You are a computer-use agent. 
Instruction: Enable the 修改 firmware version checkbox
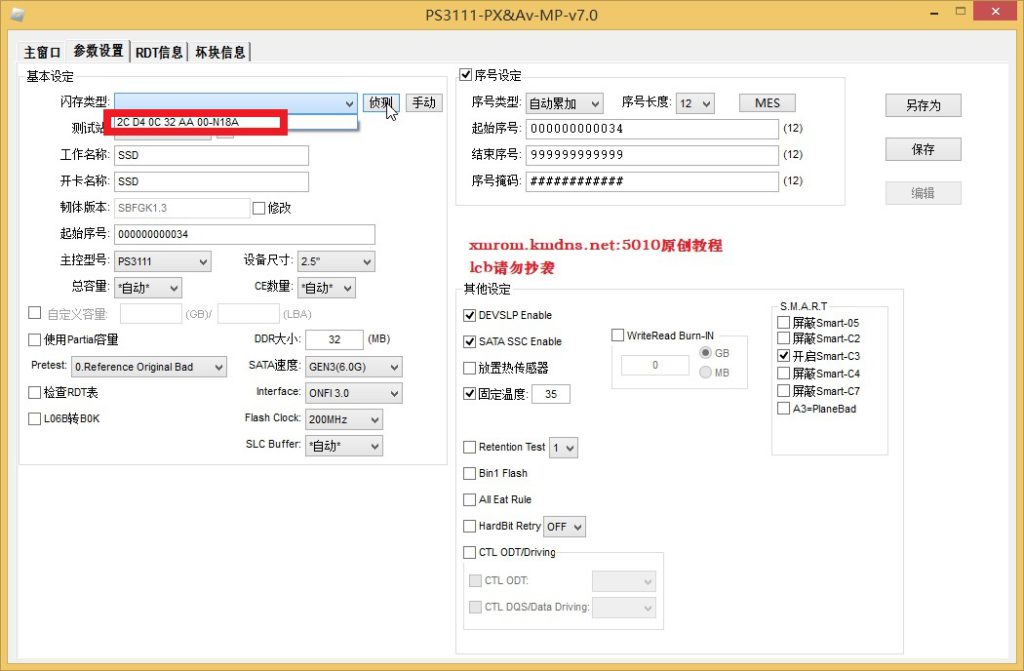259,208
